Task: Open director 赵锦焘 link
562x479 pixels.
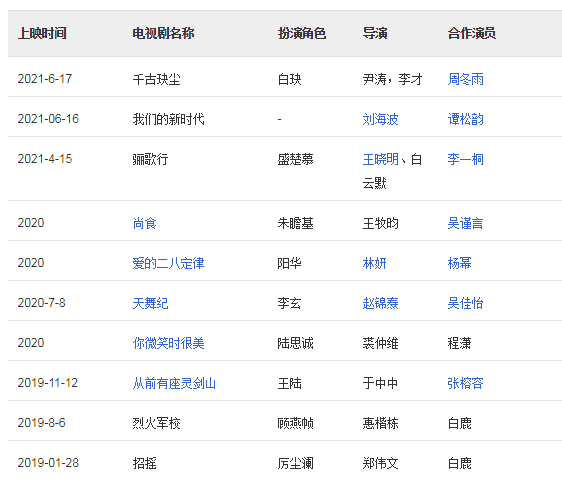Action: point(380,303)
